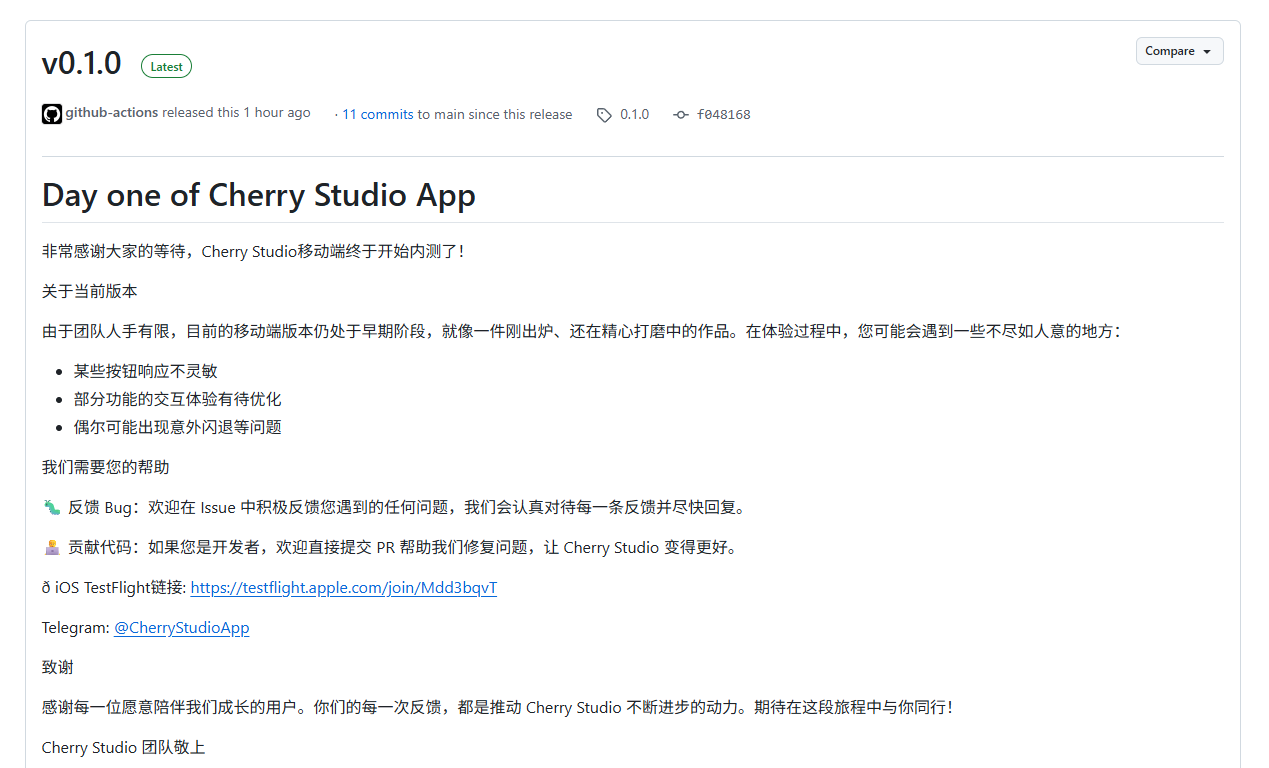The image size is (1269, 768).
Task: Click the github-actions username
Action: [111, 112]
